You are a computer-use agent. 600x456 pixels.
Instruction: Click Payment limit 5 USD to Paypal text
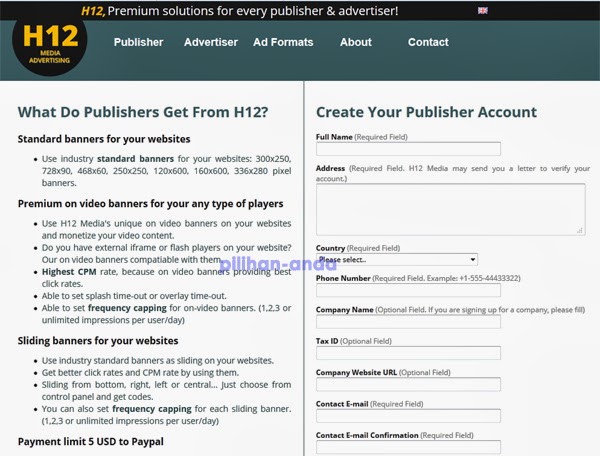(91, 441)
